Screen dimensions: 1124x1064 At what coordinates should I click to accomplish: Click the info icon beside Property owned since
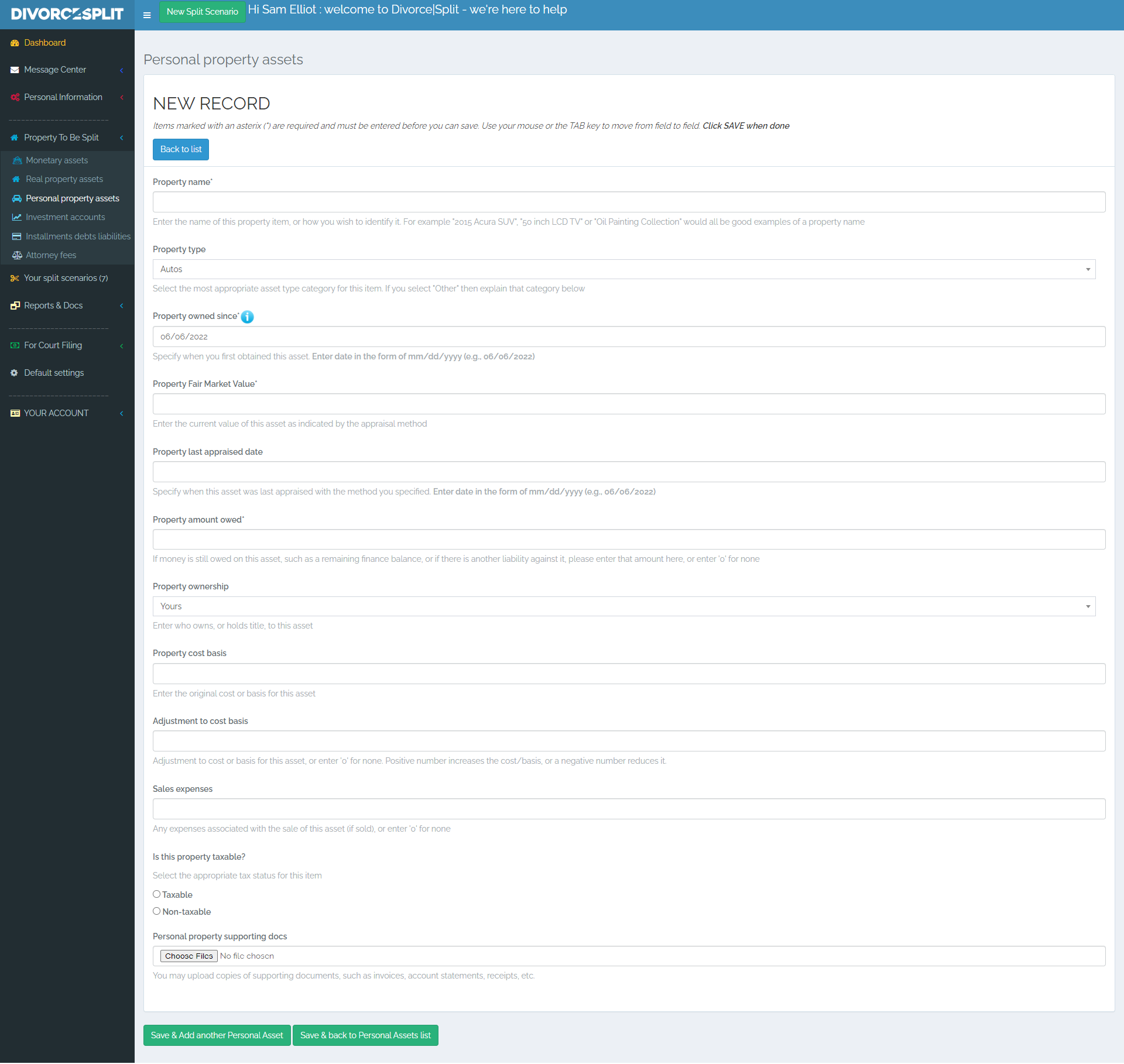tap(247, 317)
